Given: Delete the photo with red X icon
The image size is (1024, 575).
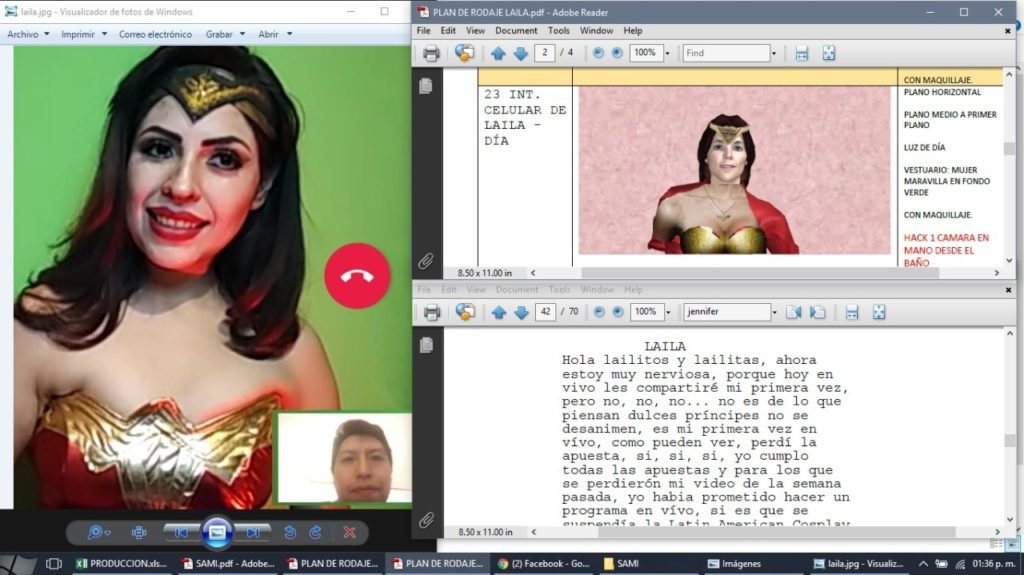Looking at the screenshot, I should pyautogui.click(x=349, y=533).
